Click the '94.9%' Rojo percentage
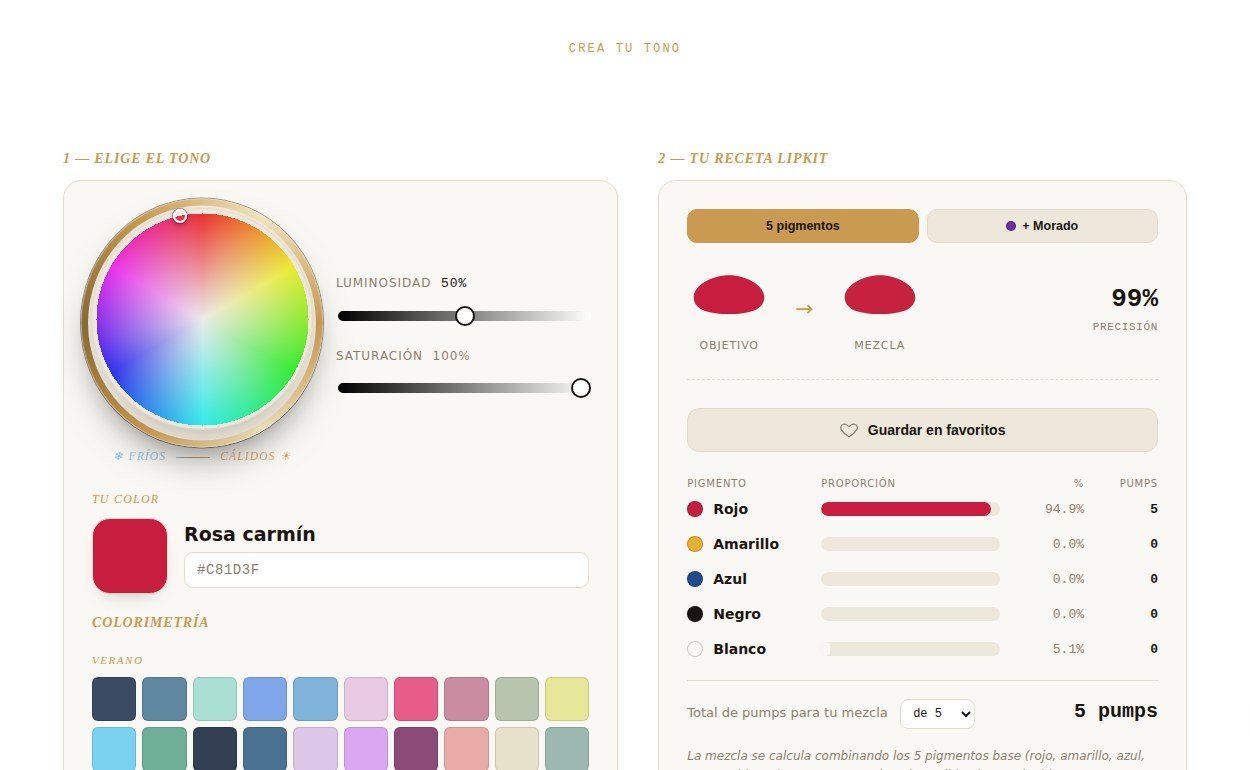The height and width of the screenshot is (770, 1250). point(1064,509)
